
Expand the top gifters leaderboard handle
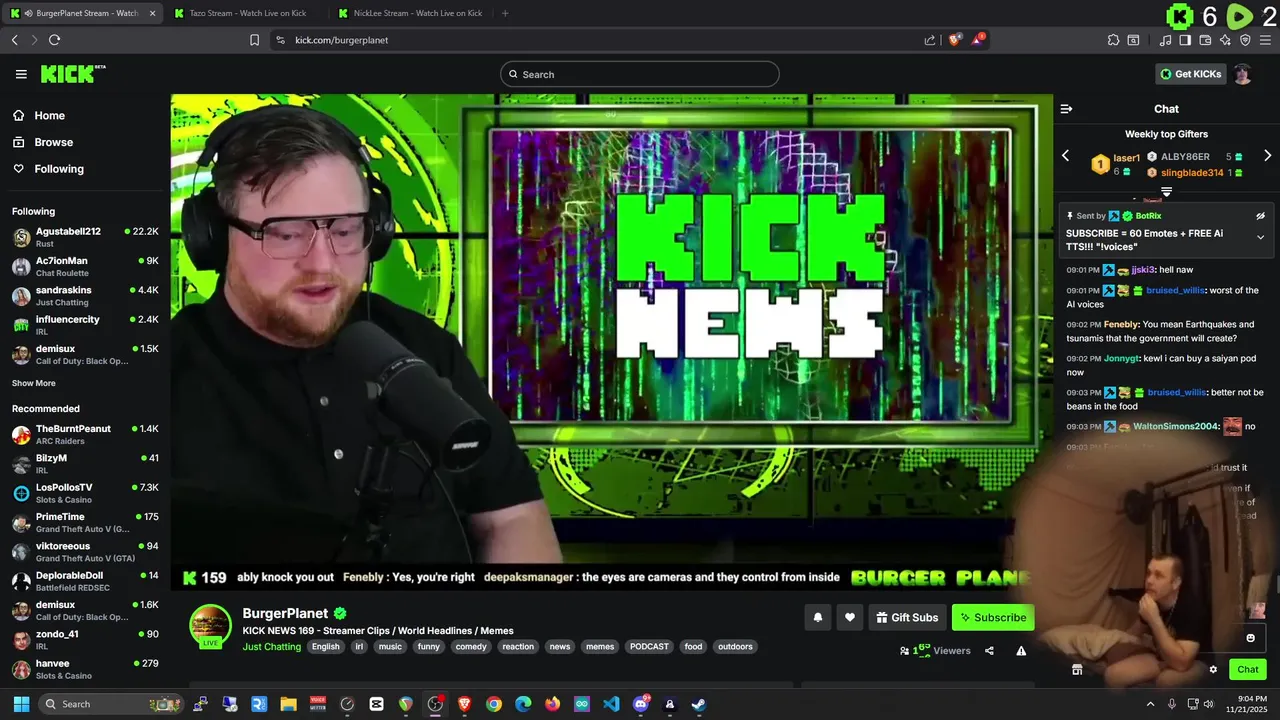pos(1166,191)
